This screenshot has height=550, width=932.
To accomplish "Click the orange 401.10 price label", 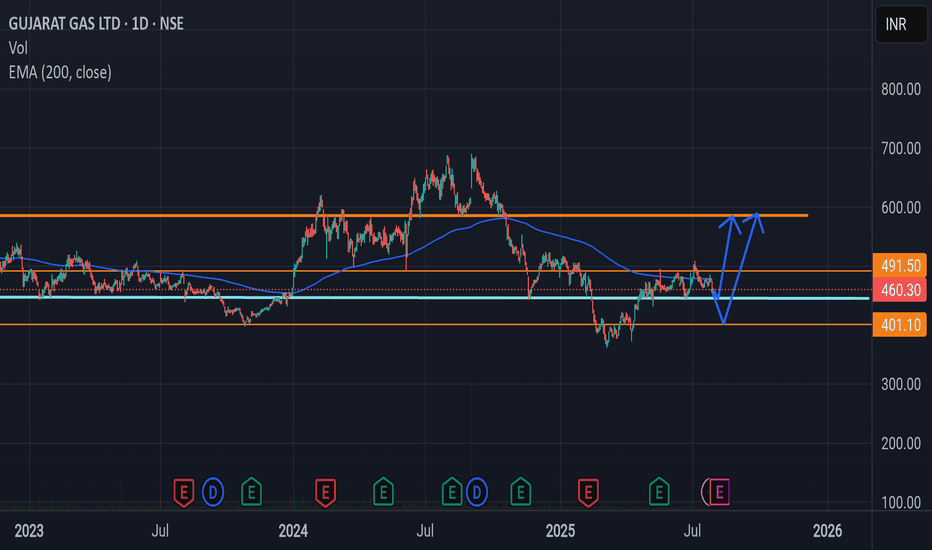I will pyautogui.click(x=899, y=325).
